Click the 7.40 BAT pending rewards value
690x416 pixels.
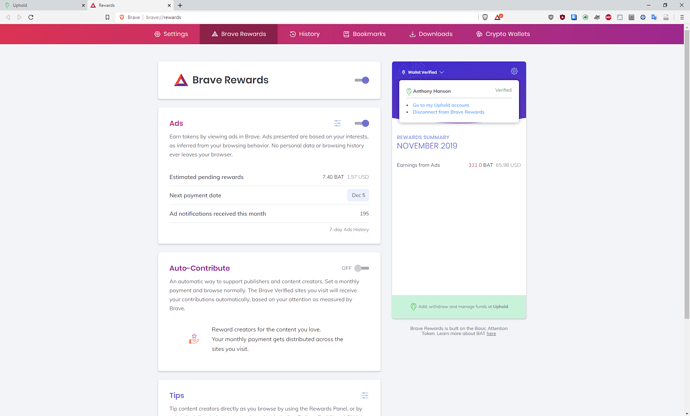pos(333,177)
